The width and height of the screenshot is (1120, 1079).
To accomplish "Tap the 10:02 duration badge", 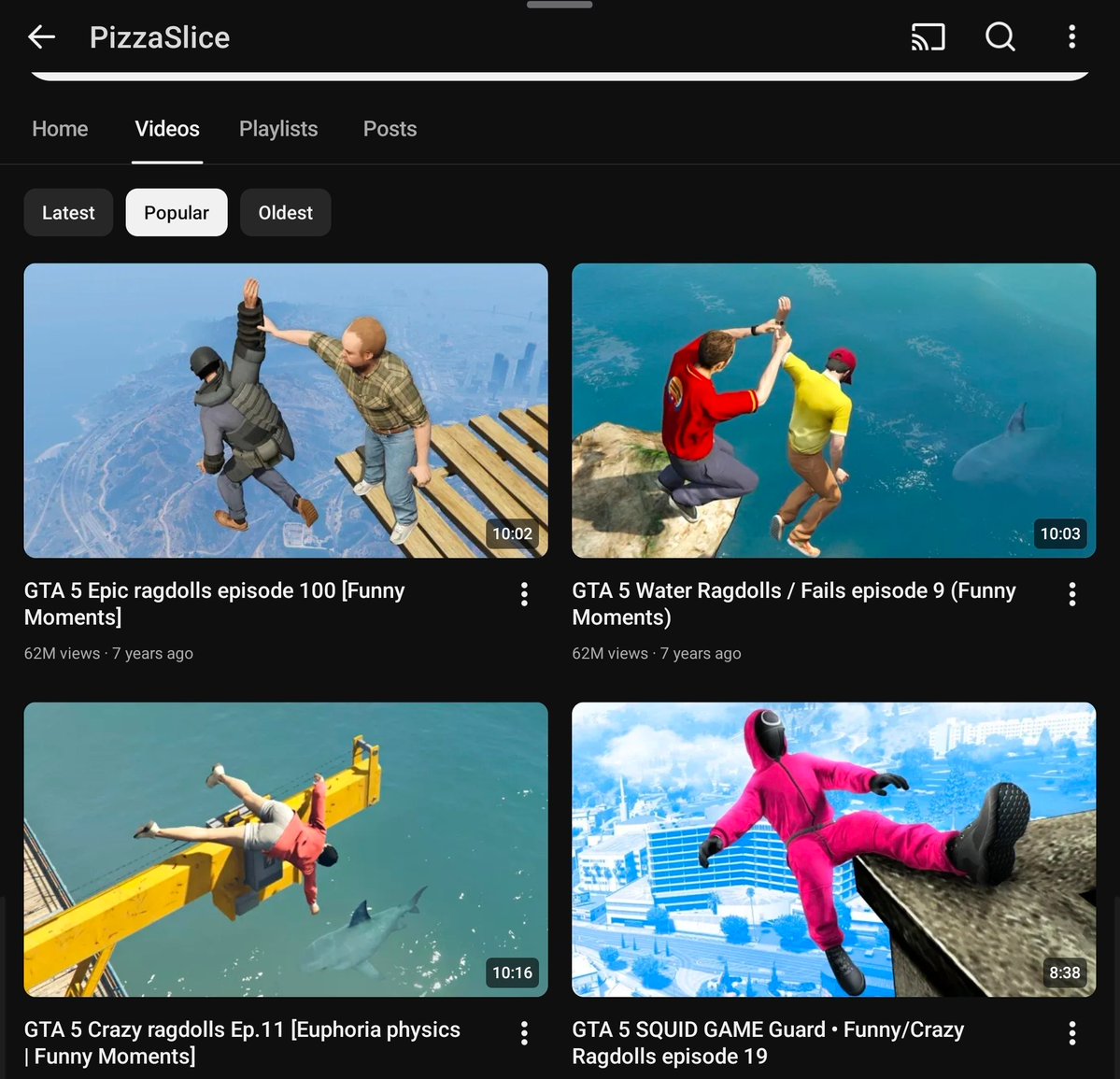I will 512,533.
